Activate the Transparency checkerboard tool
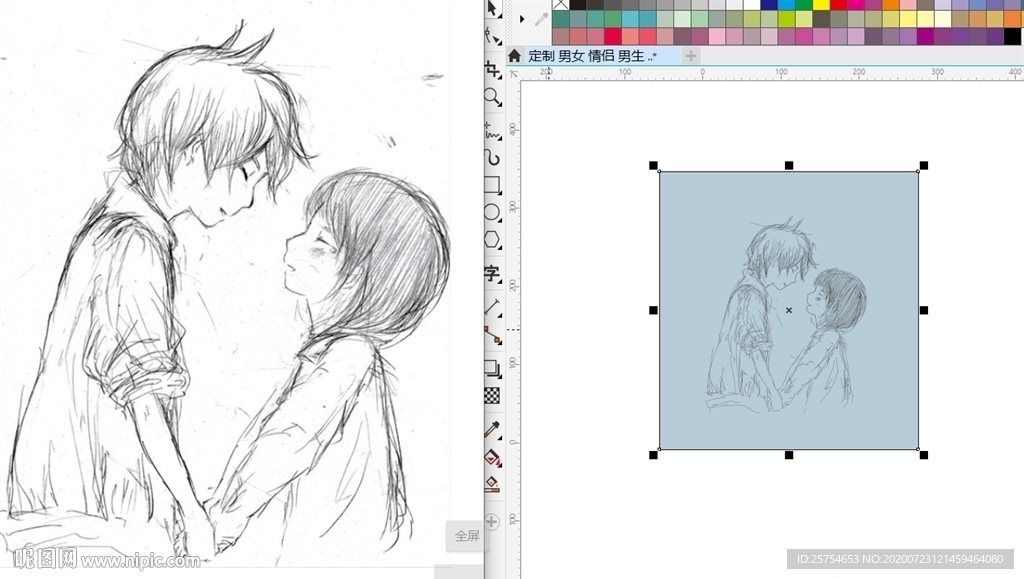Screen dimensions: 1024x579 pyautogui.click(x=492, y=395)
